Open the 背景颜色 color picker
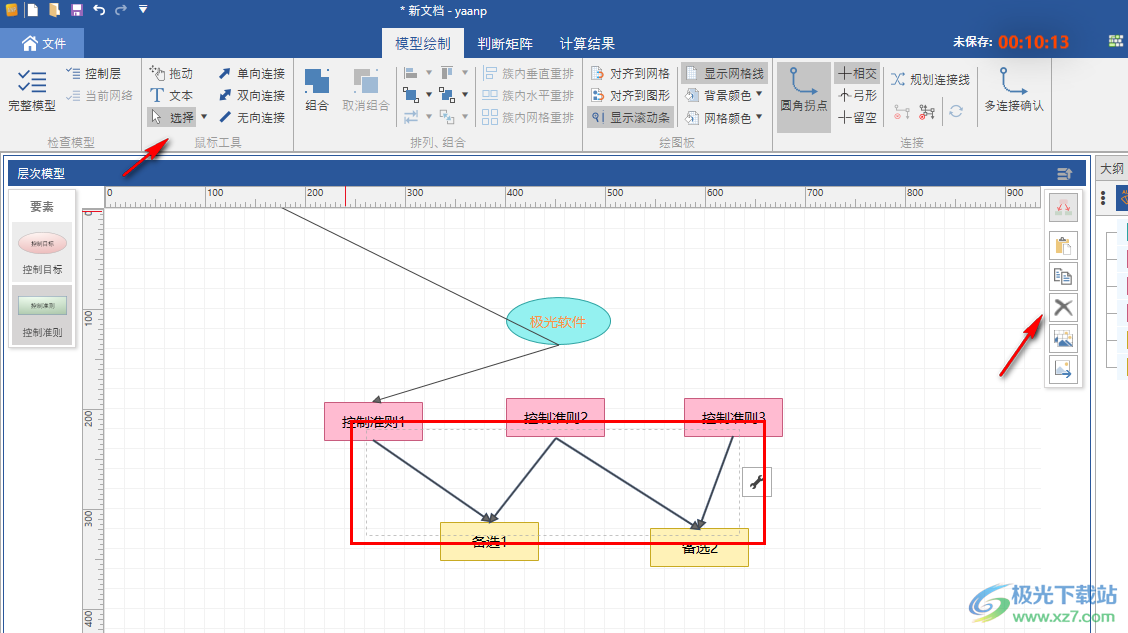1128x633 pixels. click(723, 95)
